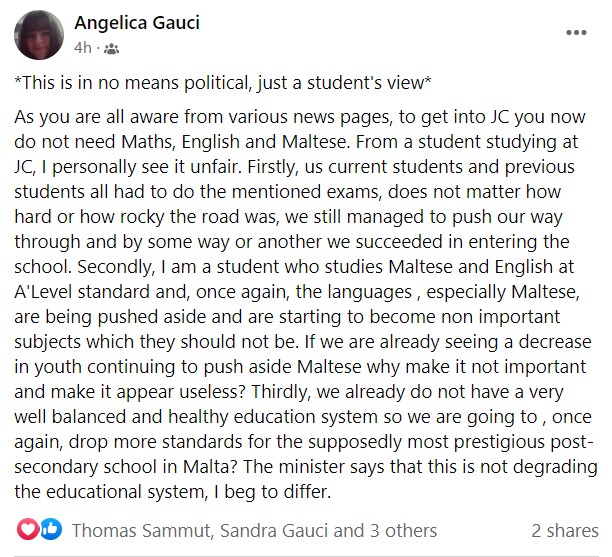This screenshot has width=612, height=557.
Task: Open the post options three-dot menu
Action: coord(576,32)
